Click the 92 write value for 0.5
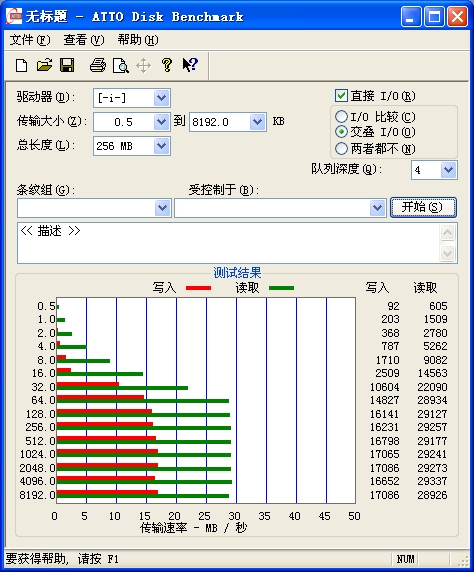Image resolution: width=474 pixels, height=572 pixels. [x=393, y=306]
